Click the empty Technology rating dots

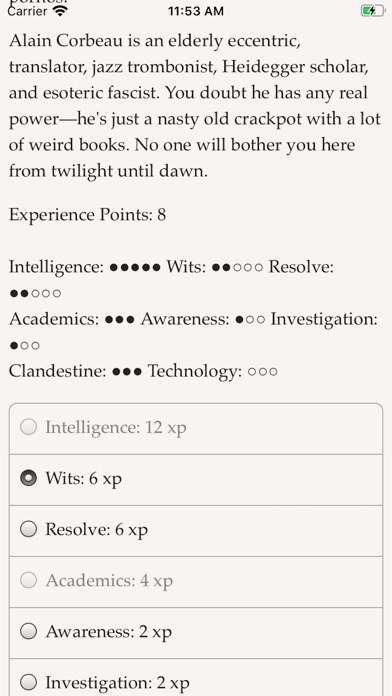(x=262, y=372)
